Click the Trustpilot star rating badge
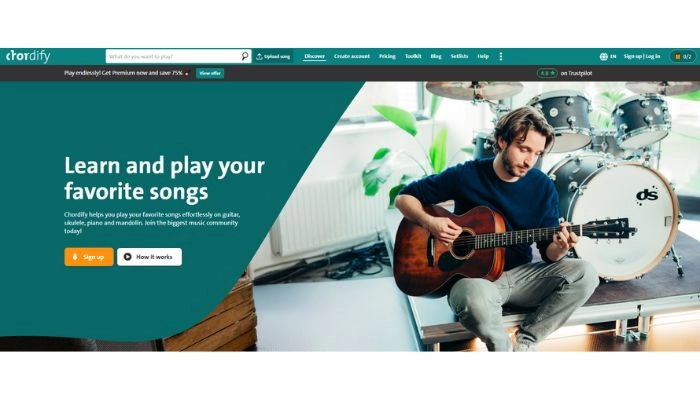The image size is (700, 400). point(547,73)
